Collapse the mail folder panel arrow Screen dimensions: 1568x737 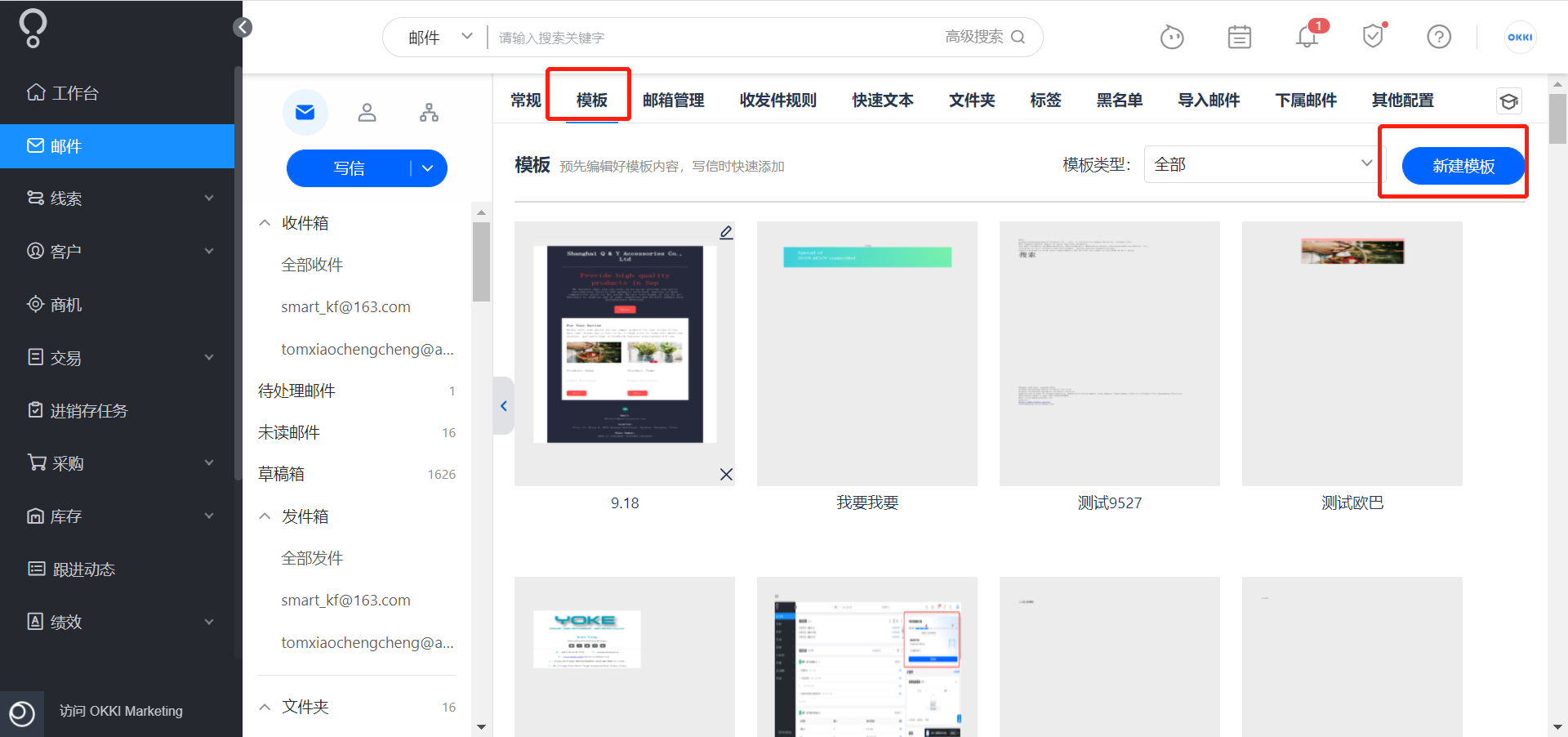pyautogui.click(x=504, y=406)
